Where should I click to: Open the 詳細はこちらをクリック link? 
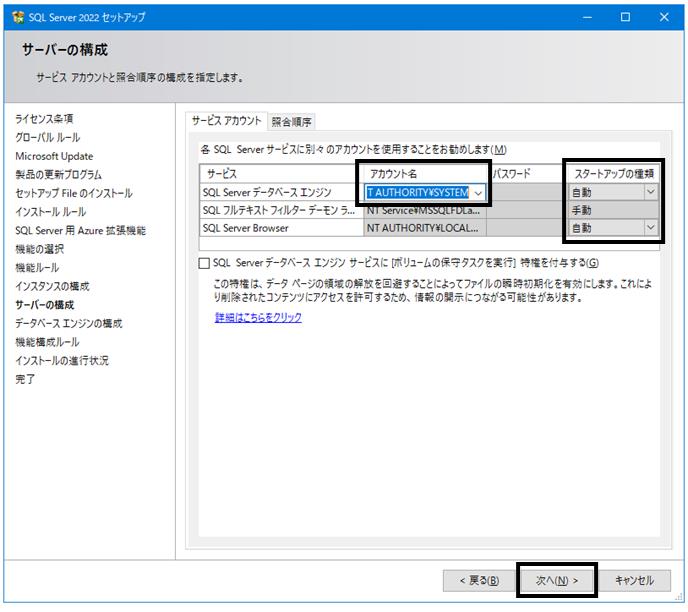(x=258, y=317)
